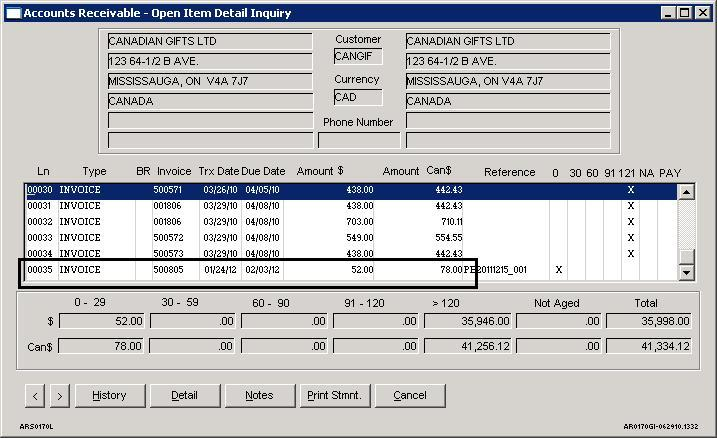The height and width of the screenshot is (438, 717).
Task: Close the Accounts Receivable window
Action: (x=702, y=13)
